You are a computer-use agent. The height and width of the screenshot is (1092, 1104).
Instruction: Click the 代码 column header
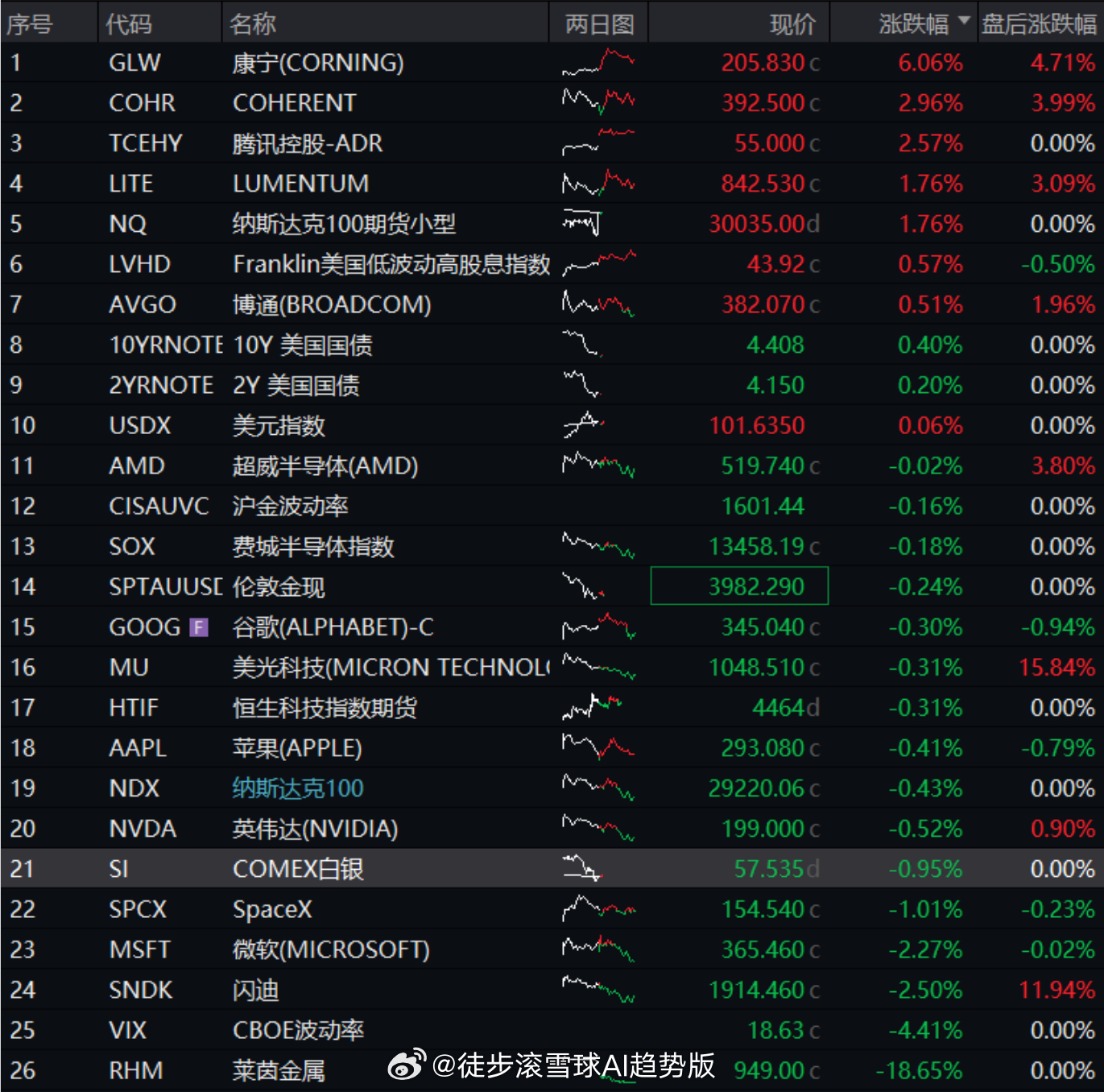click(x=129, y=24)
